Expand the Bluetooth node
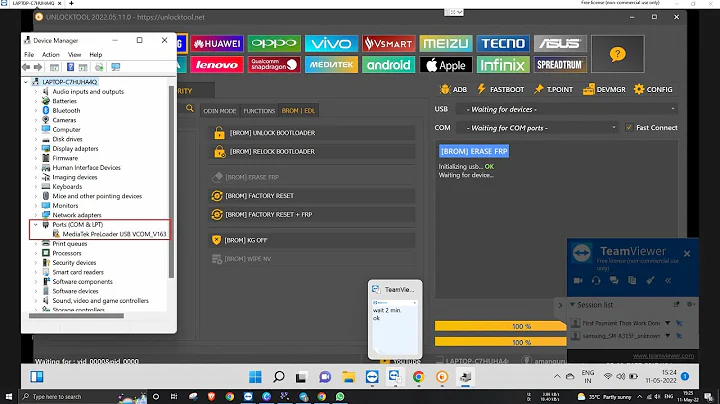The height and width of the screenshot is (404, 720). 36,111
